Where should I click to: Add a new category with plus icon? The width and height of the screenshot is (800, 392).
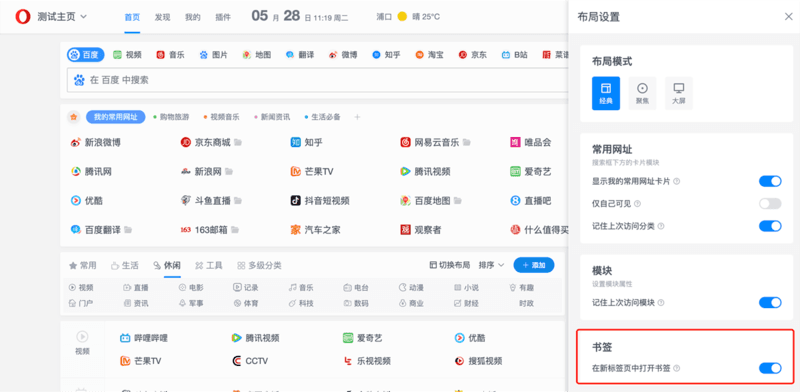click(x=357, y=117)
